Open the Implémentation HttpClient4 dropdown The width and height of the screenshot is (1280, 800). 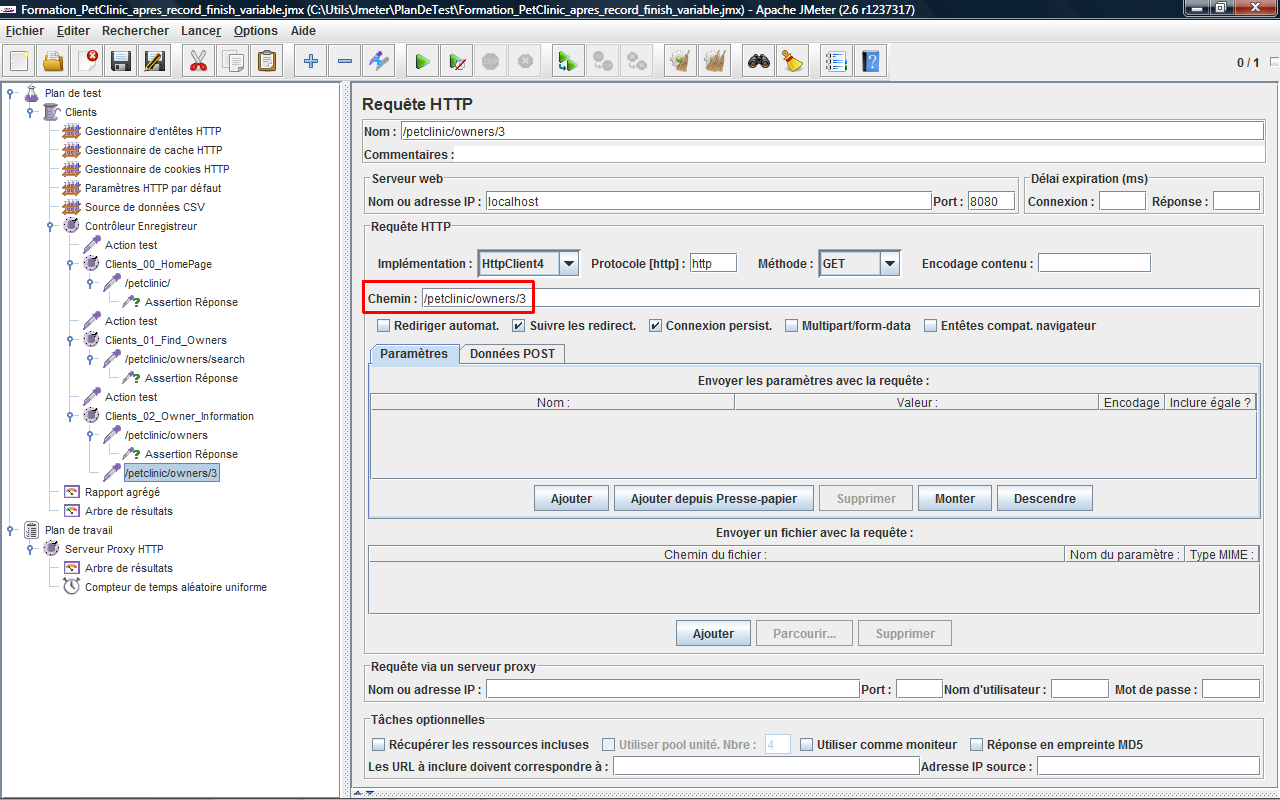(x=568, y=264)
